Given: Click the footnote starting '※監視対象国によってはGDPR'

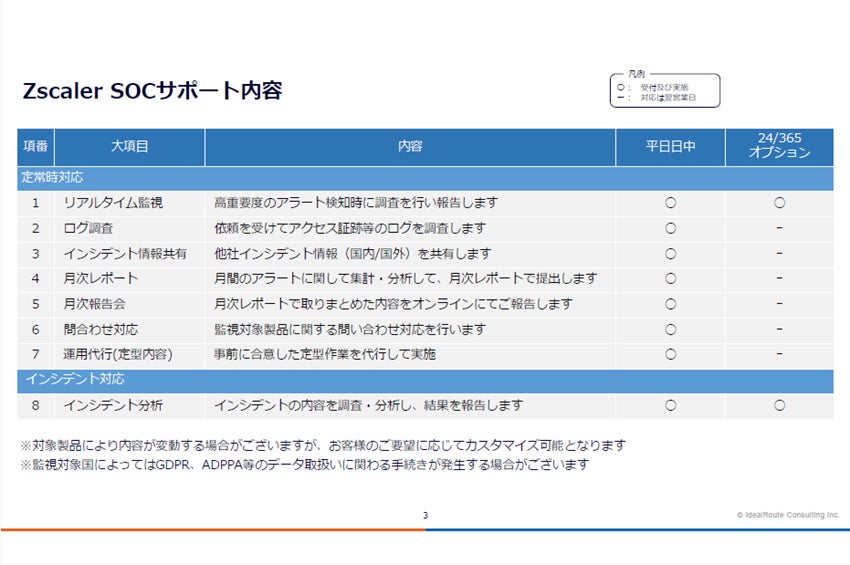Looking at the screenshot, I should [x=305, y=465].
